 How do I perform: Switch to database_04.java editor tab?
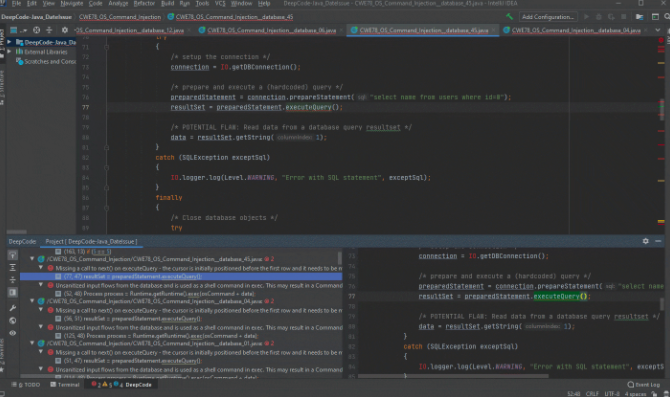click(x=576, y=30)
